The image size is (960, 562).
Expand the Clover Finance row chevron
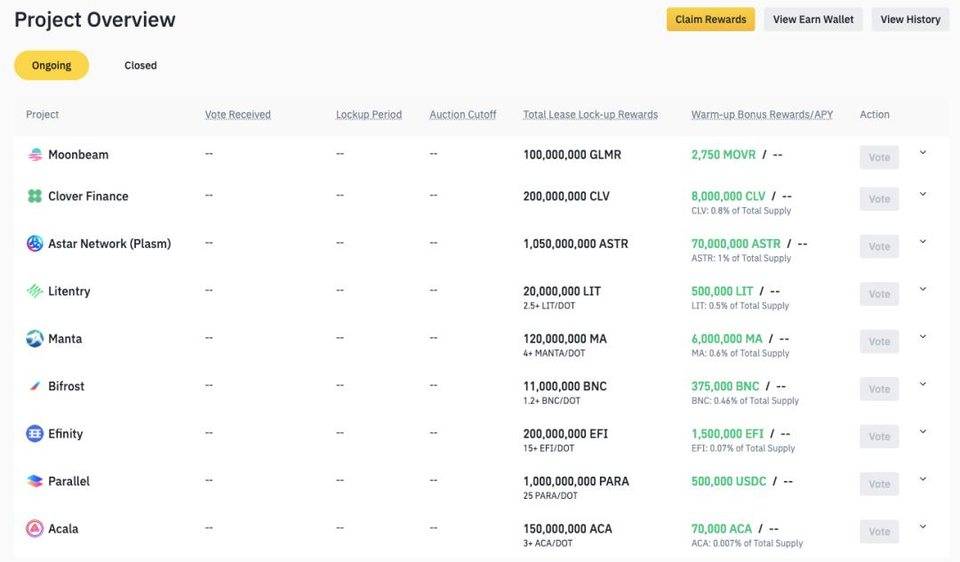click(923, 194)
